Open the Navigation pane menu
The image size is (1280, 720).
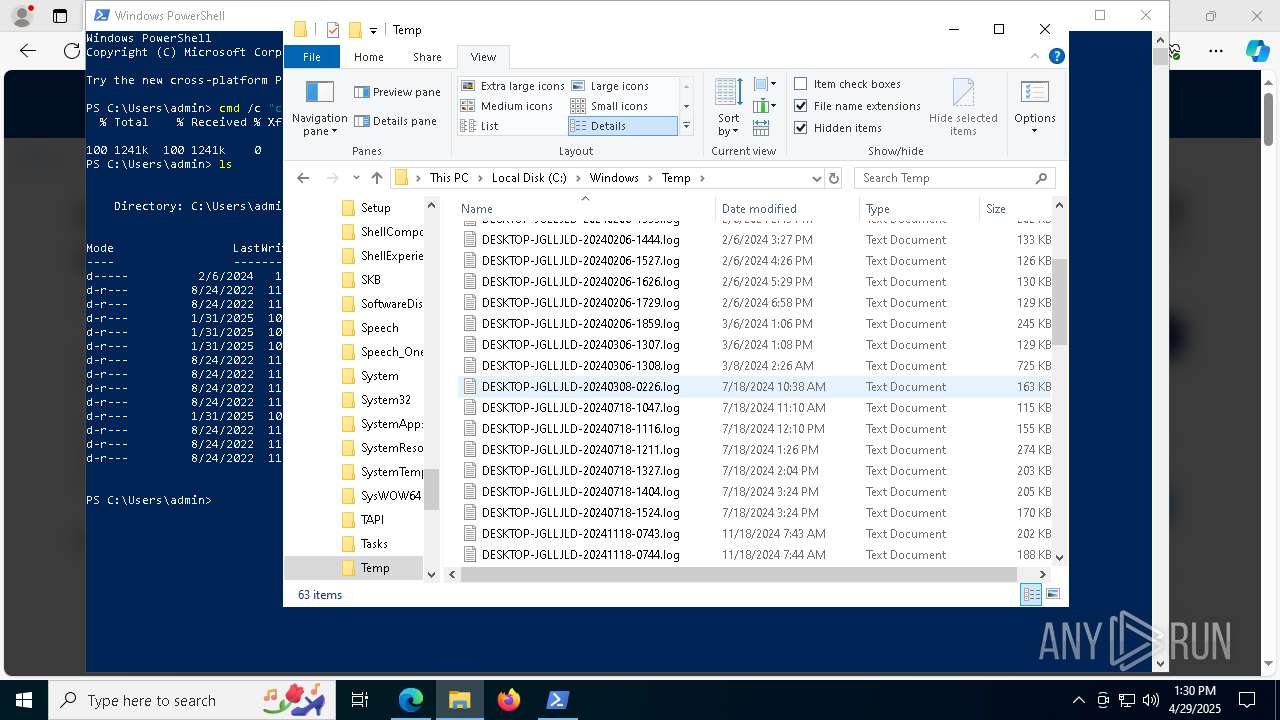coord(319,108)
